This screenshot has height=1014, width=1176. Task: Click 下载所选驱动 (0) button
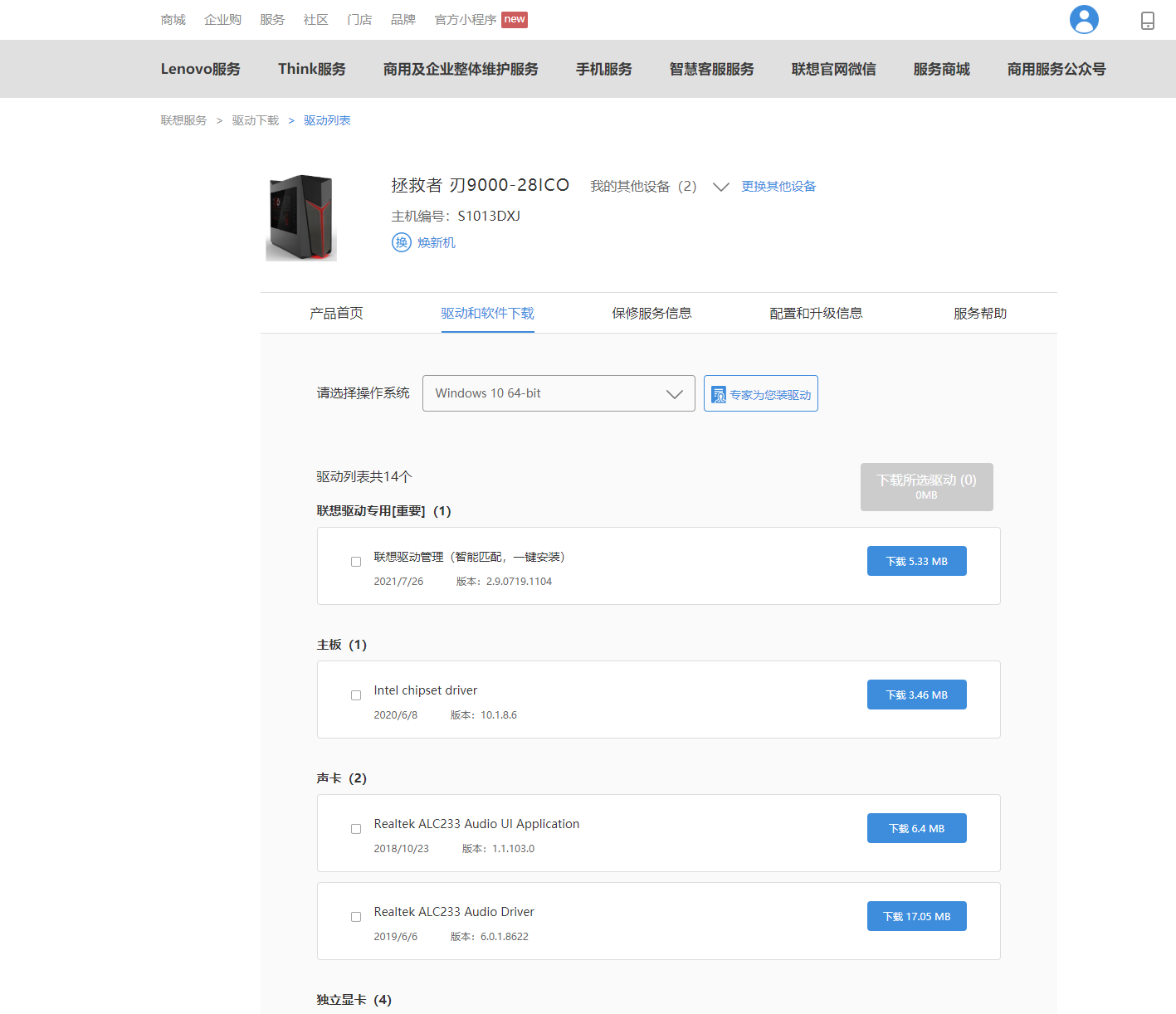pos(927,487)
